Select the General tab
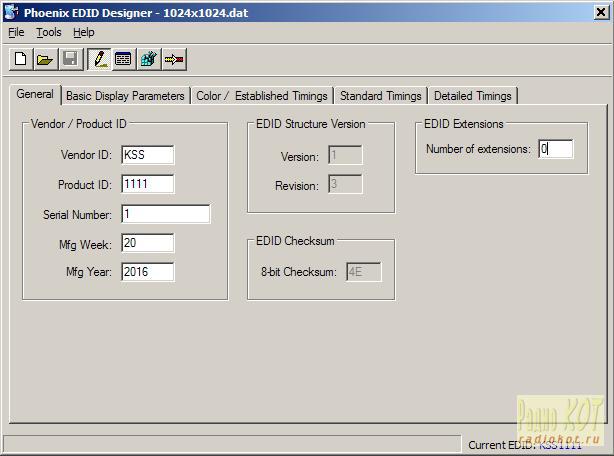This screenshot has height=456, width=614. click(x=35, y=94)
